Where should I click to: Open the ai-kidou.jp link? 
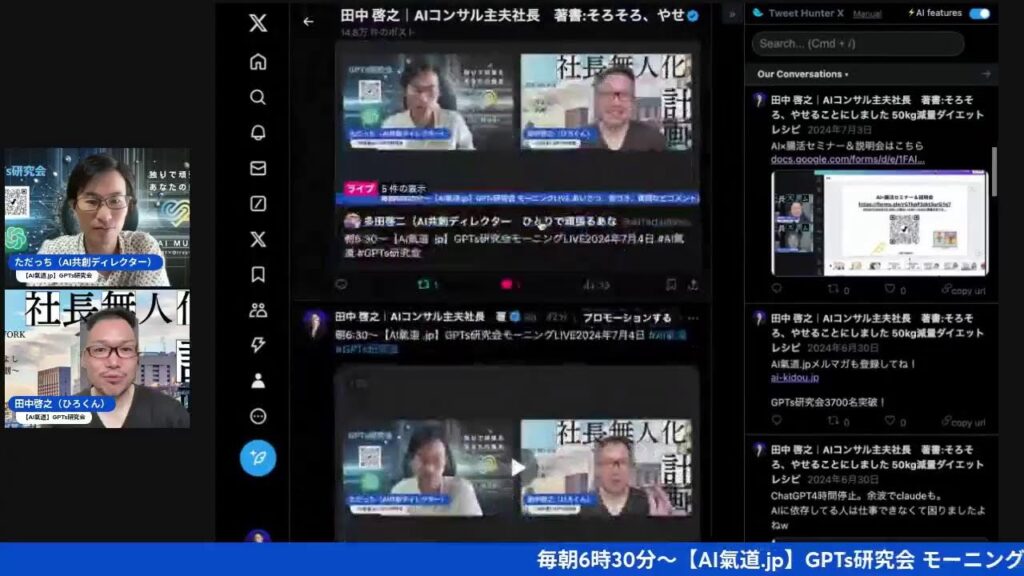point(795,377)
